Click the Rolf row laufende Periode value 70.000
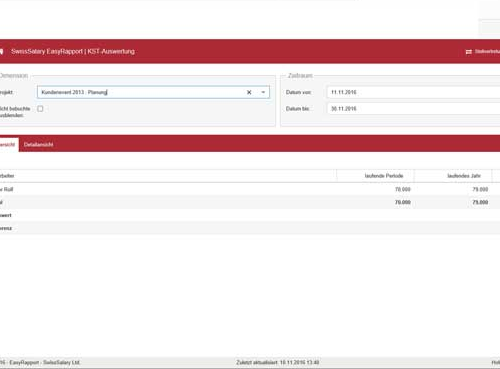 [x=403, y=189]
